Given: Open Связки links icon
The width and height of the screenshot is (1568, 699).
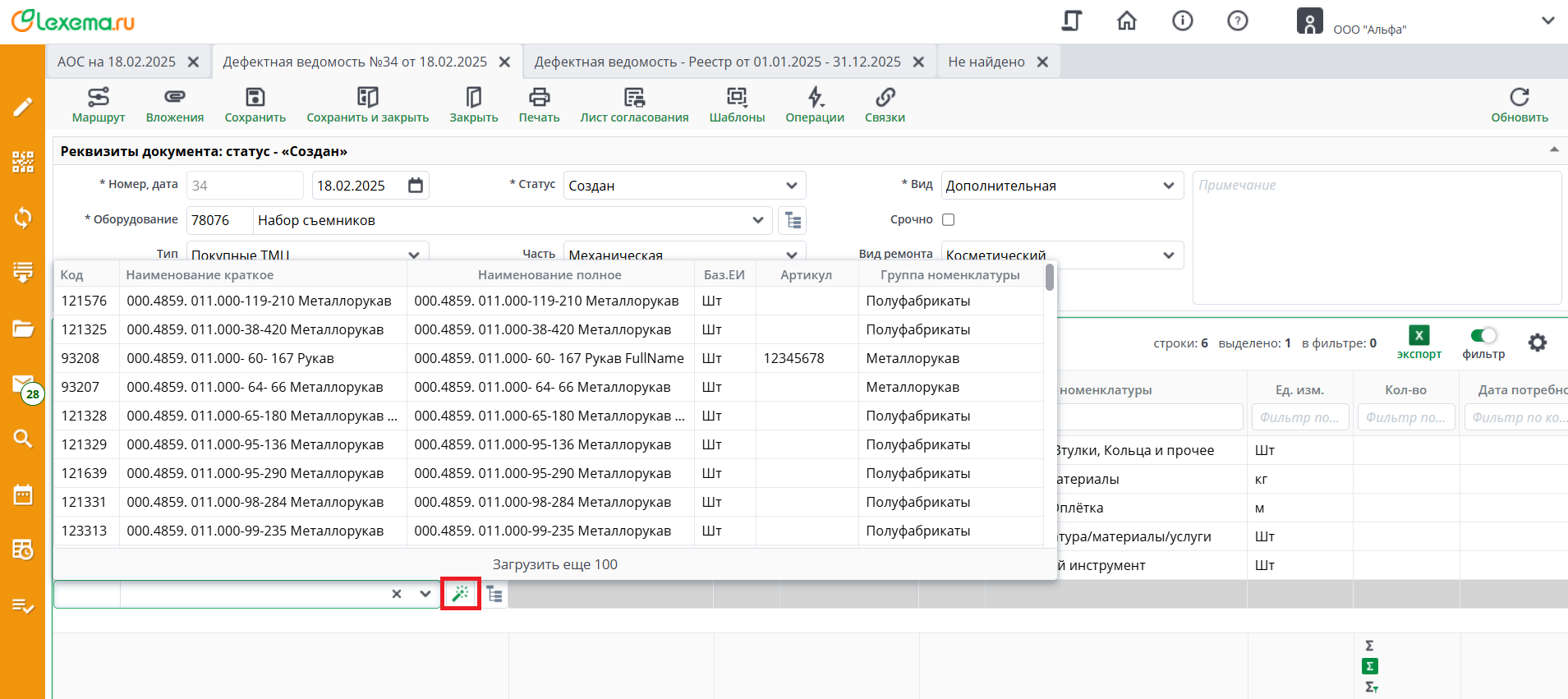Looking at the screenshot, I should (x=885, y=98).
